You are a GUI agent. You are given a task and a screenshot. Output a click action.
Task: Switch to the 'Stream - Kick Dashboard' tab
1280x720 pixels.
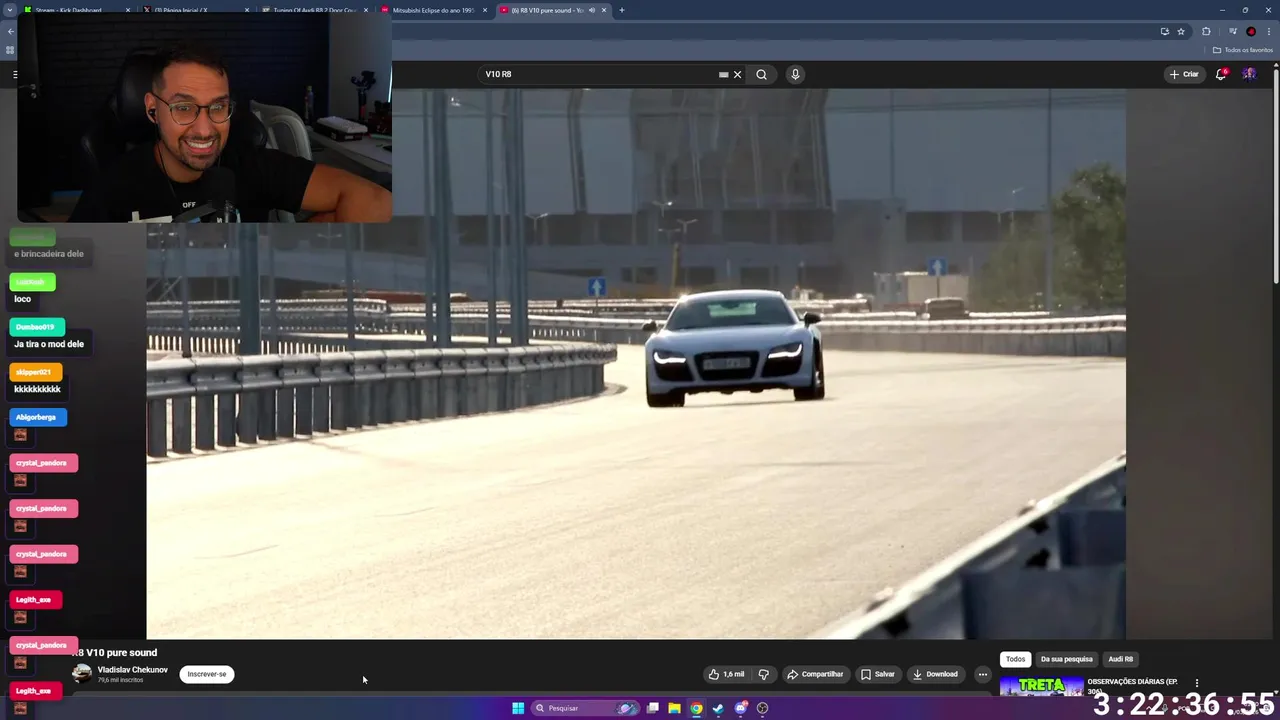pos(75,10)
